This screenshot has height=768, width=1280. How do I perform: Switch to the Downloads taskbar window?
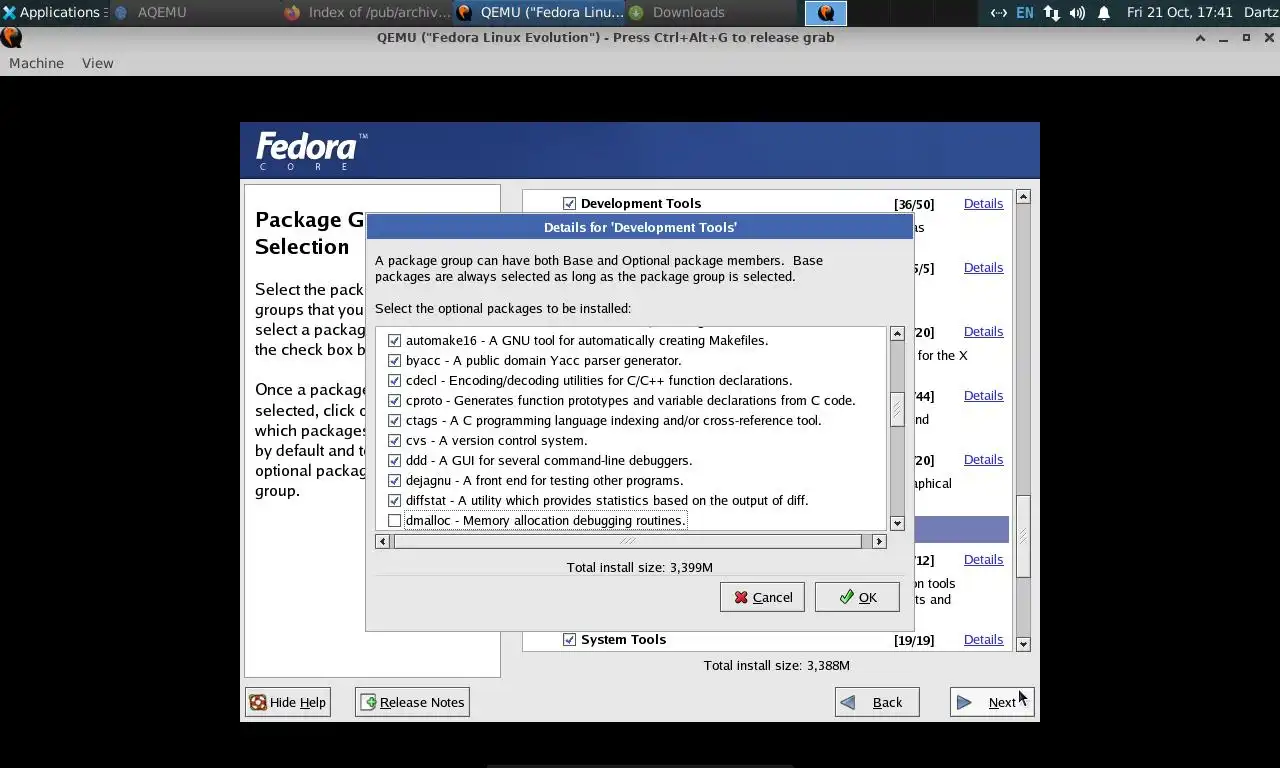click(688, 12)
